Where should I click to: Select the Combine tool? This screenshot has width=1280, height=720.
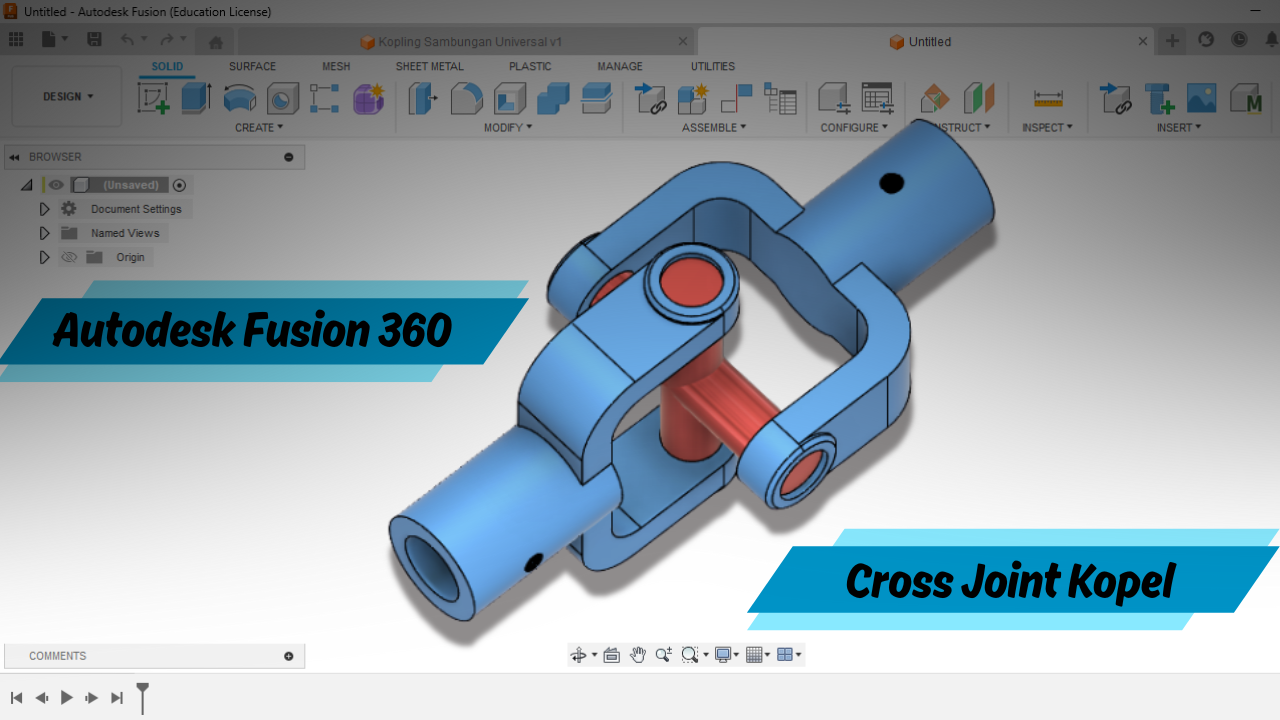[x=553, y=98]
